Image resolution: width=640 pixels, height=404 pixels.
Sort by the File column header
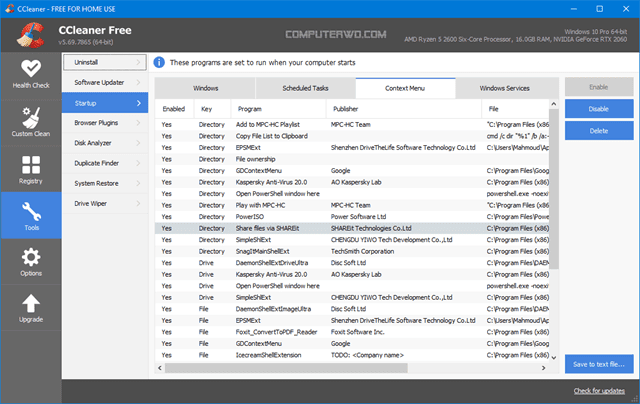(x=516, y=109)
